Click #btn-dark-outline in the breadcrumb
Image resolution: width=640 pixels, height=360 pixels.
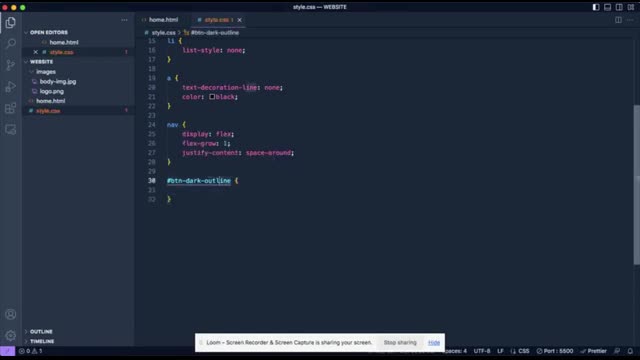[215, 33]
